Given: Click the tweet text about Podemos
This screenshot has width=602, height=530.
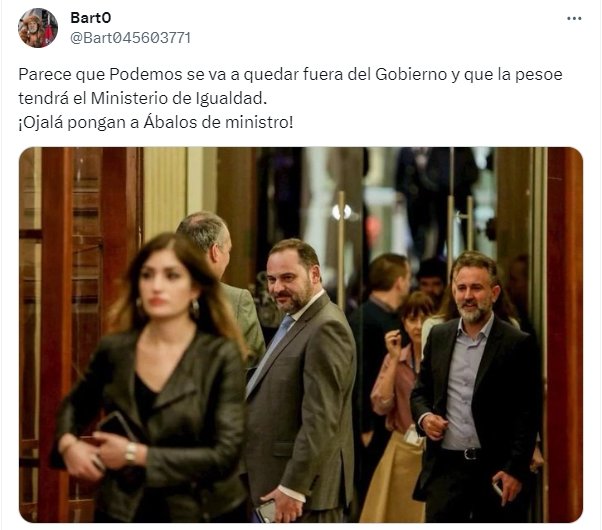Looking at the screenshot, I should (290, 98).
